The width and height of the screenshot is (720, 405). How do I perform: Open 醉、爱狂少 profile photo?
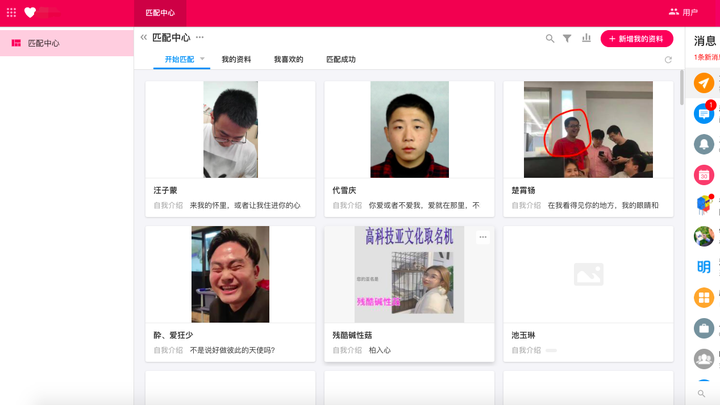231,274
